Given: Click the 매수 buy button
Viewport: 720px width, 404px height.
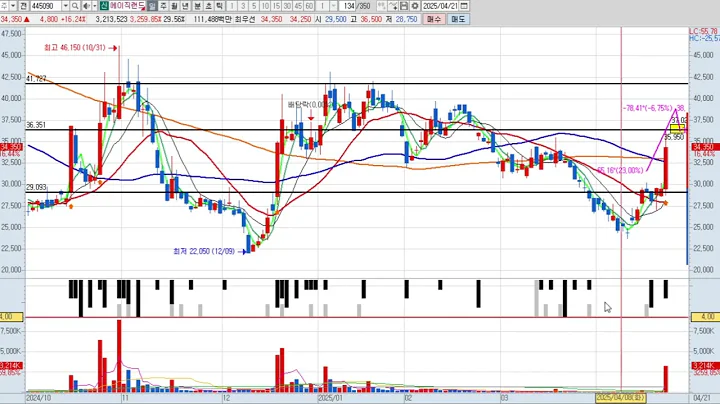Looking at the screenshot, I should pos(434,19).
